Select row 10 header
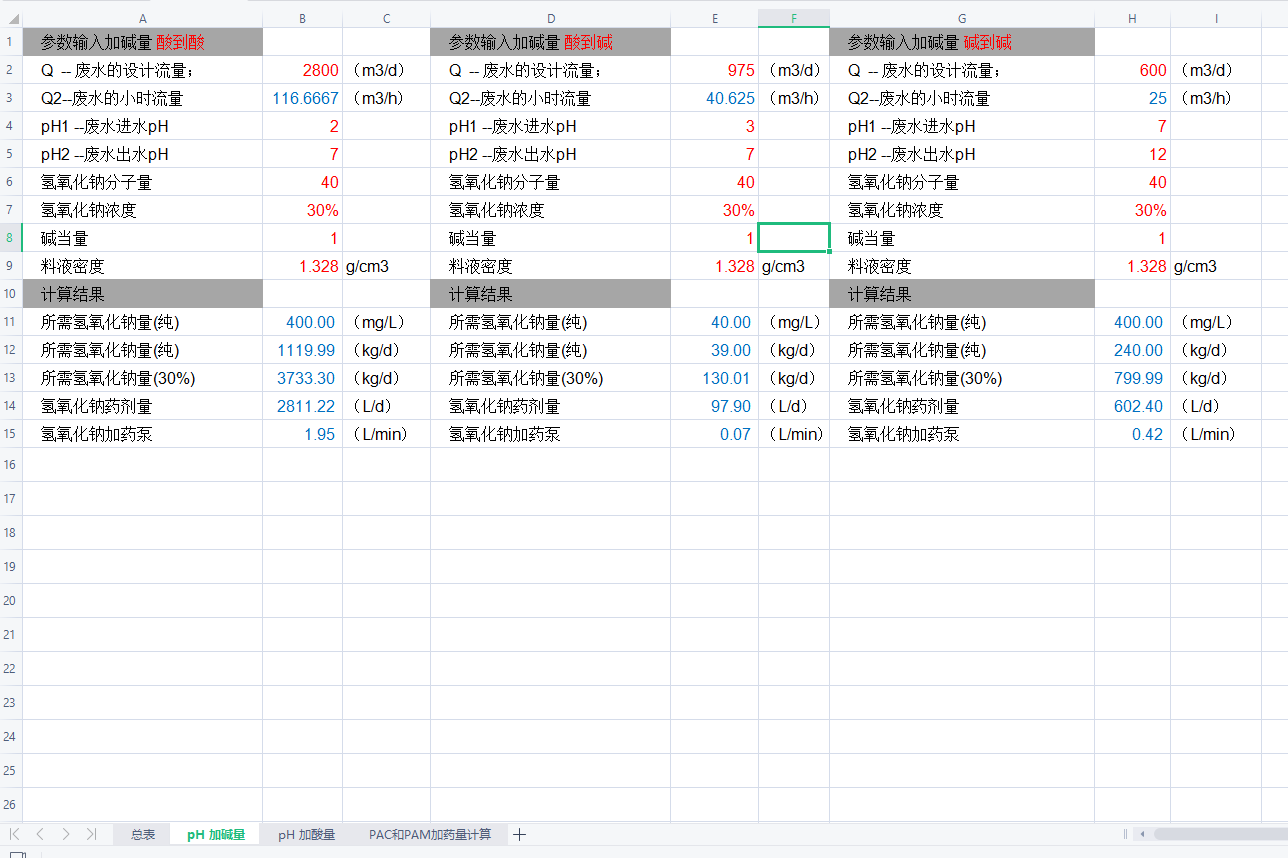1288x858 pixels. click(11, 294)
